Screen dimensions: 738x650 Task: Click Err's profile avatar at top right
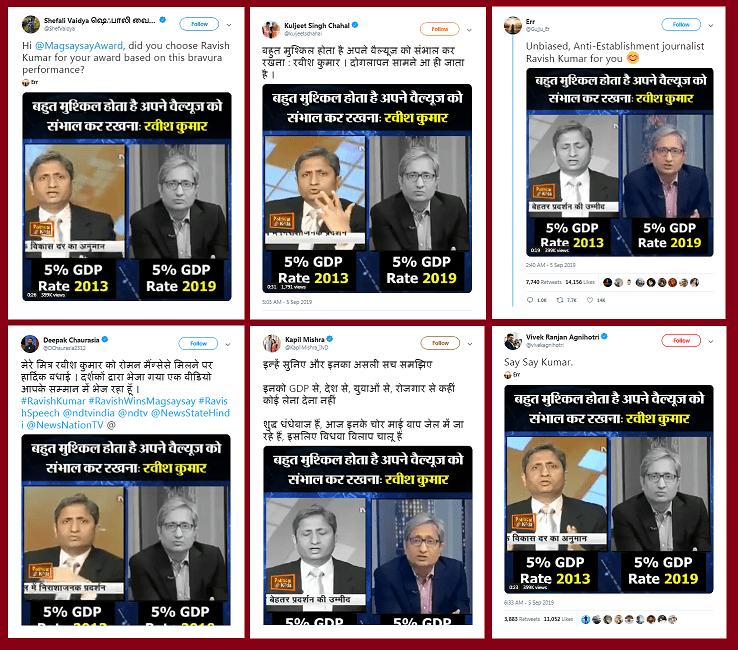(x=513, y=25)
